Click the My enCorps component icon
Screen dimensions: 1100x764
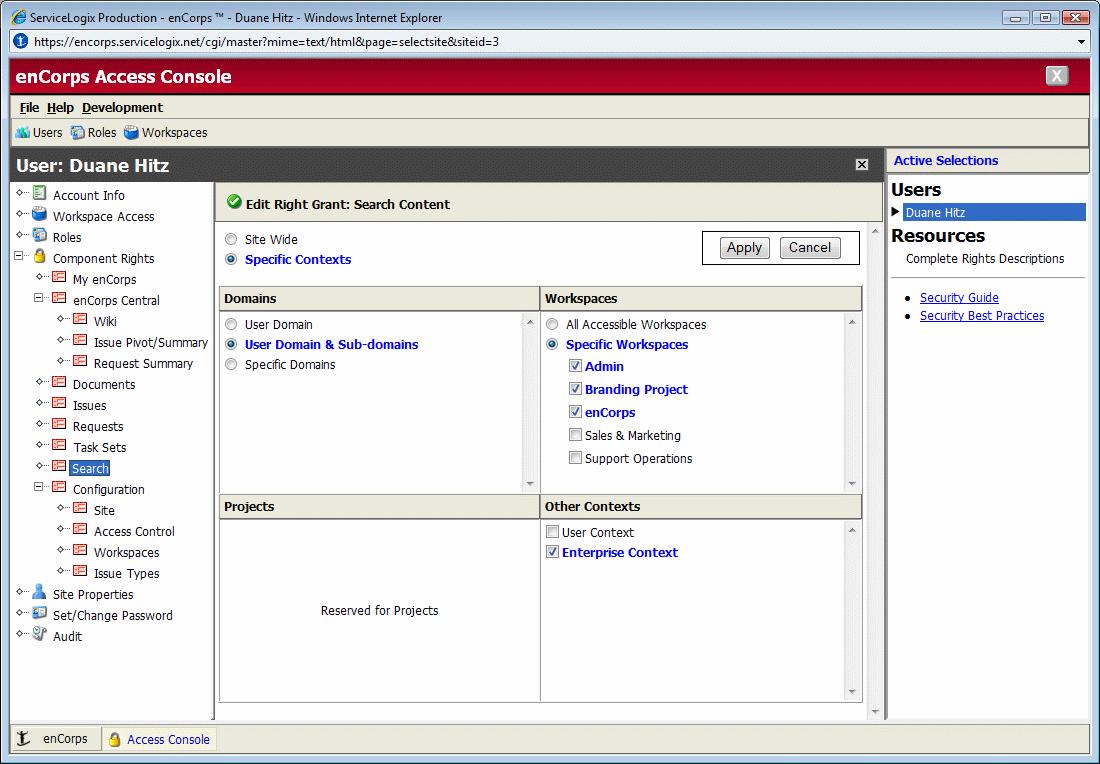(60, 277)
